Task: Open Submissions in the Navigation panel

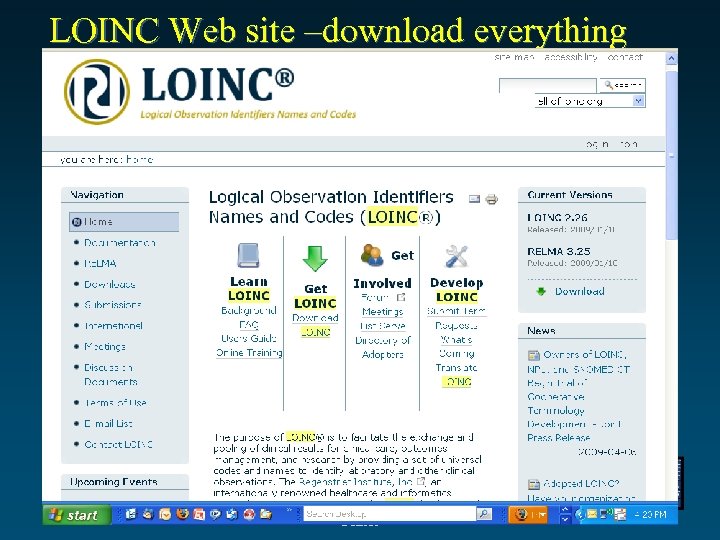Action: pos(112,305)
